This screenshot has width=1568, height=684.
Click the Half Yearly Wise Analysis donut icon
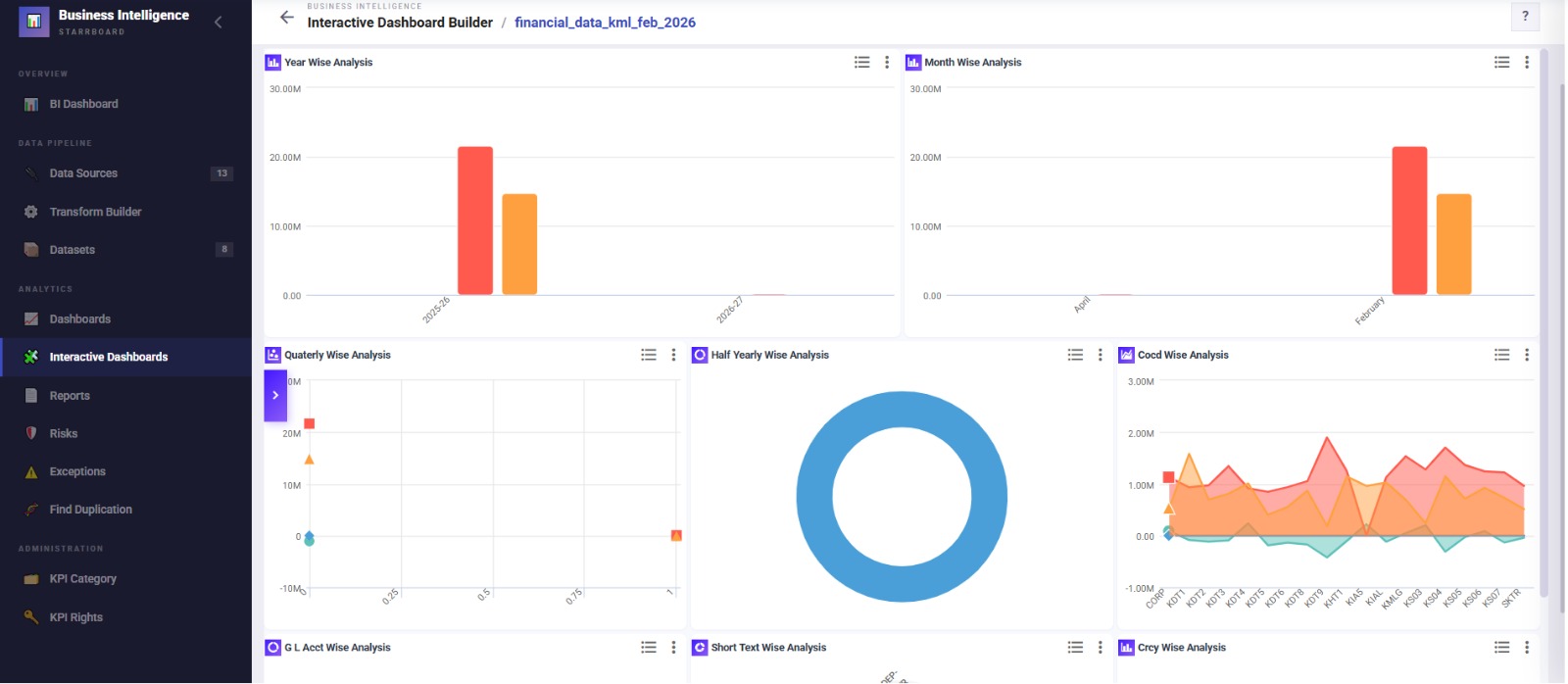tap(700, 355)
